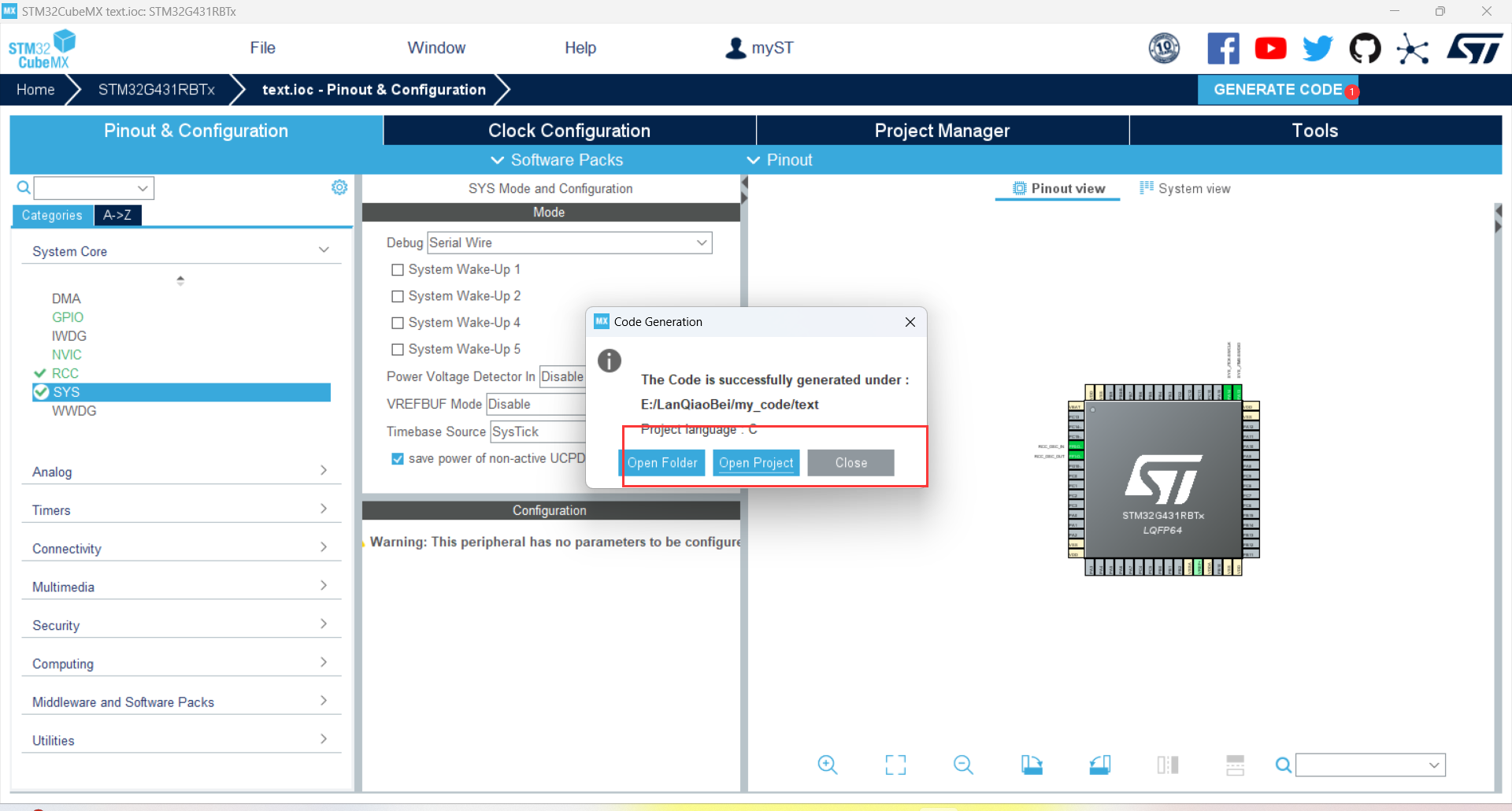Expand the Security category

tap(181, 626)
